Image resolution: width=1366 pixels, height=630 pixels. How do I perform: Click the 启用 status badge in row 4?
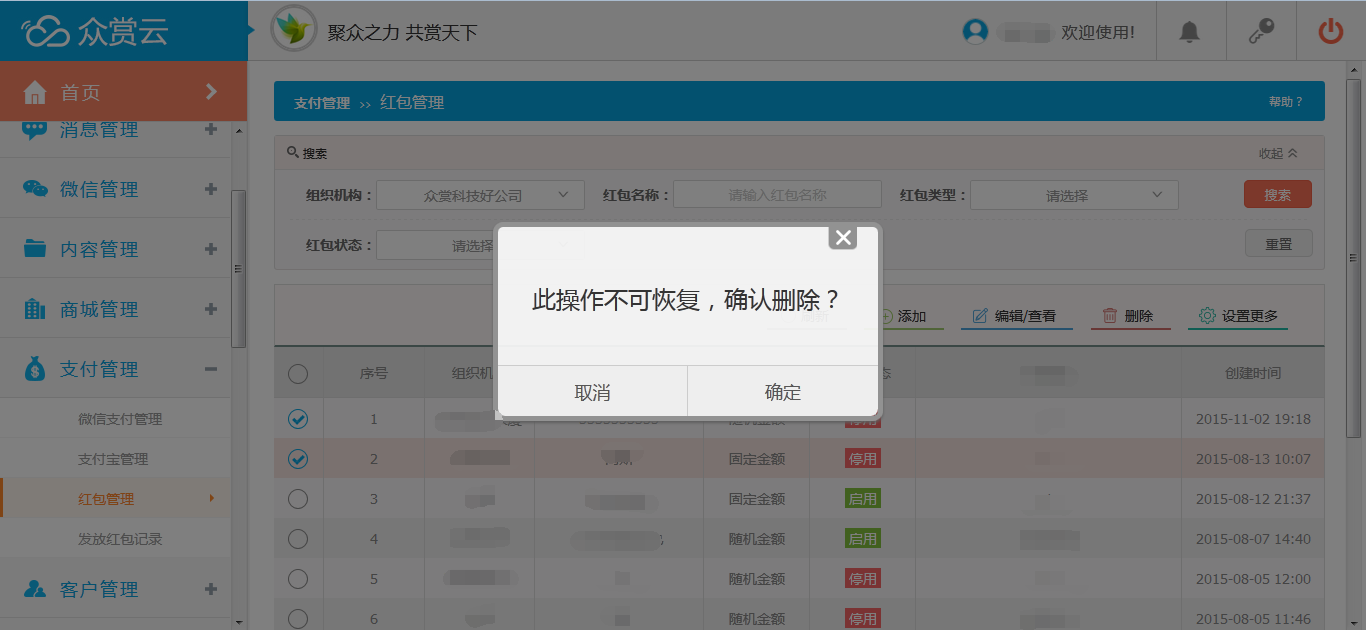click(x=863, y=539)
